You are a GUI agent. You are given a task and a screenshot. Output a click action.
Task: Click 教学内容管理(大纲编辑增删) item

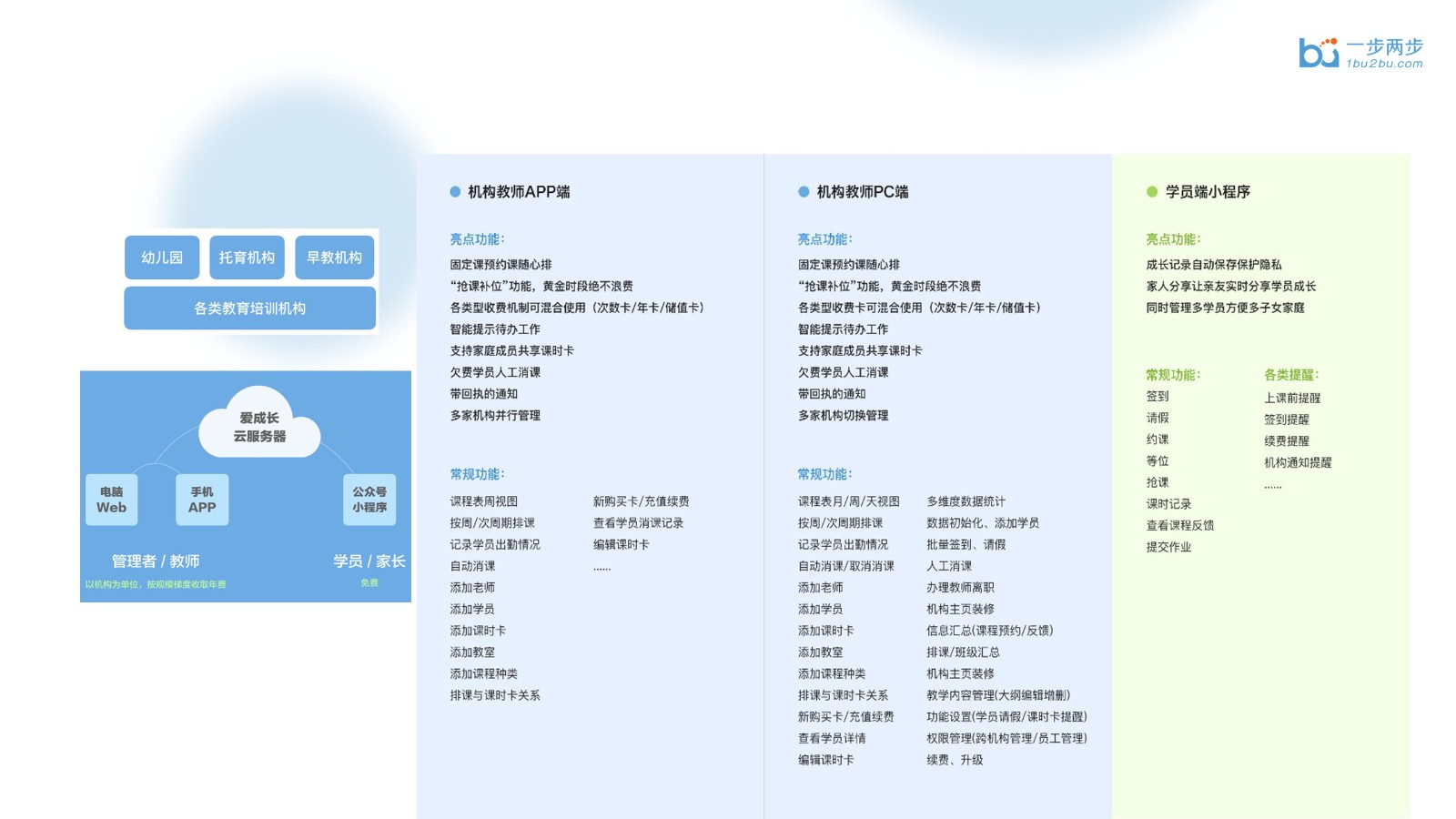tap(998, 695)
